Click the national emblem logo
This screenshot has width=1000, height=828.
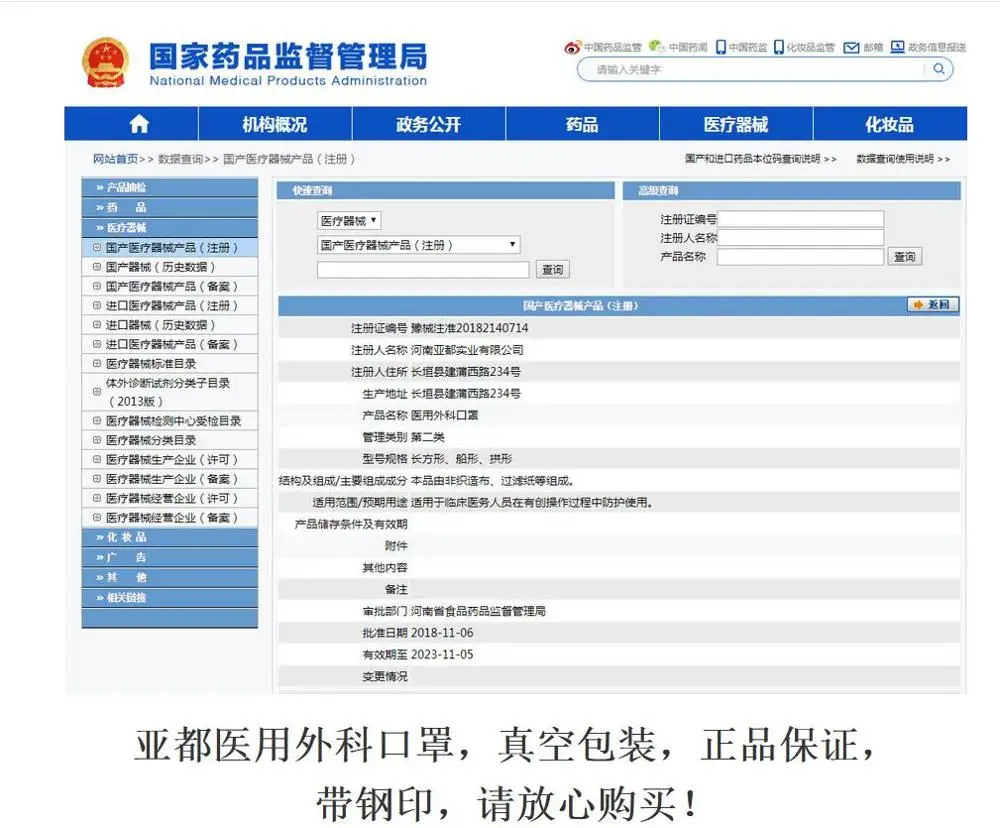click(106, 62)
